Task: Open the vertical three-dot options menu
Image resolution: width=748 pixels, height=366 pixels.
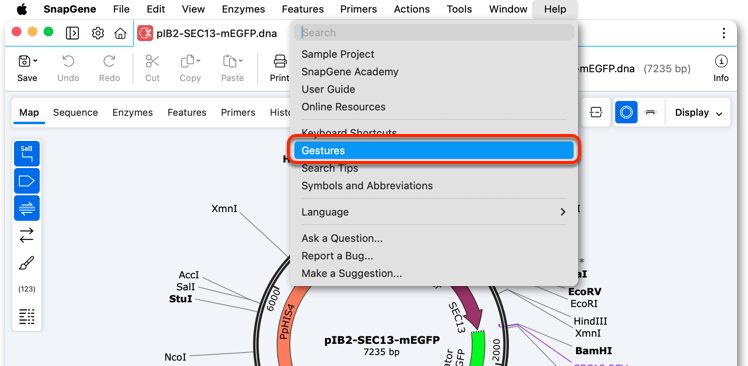Action: point(724,33)
